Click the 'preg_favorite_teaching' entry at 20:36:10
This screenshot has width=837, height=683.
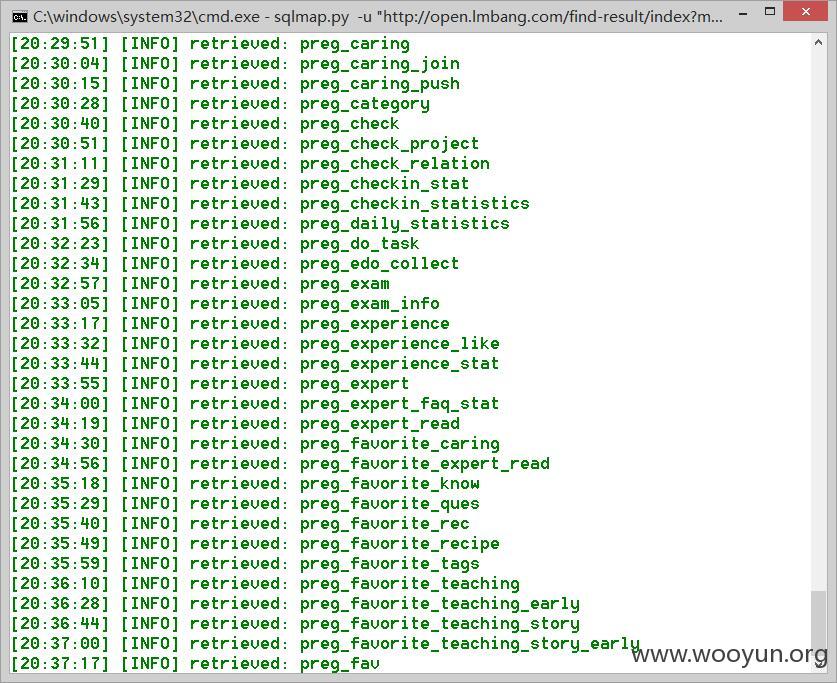click(409, 584)
